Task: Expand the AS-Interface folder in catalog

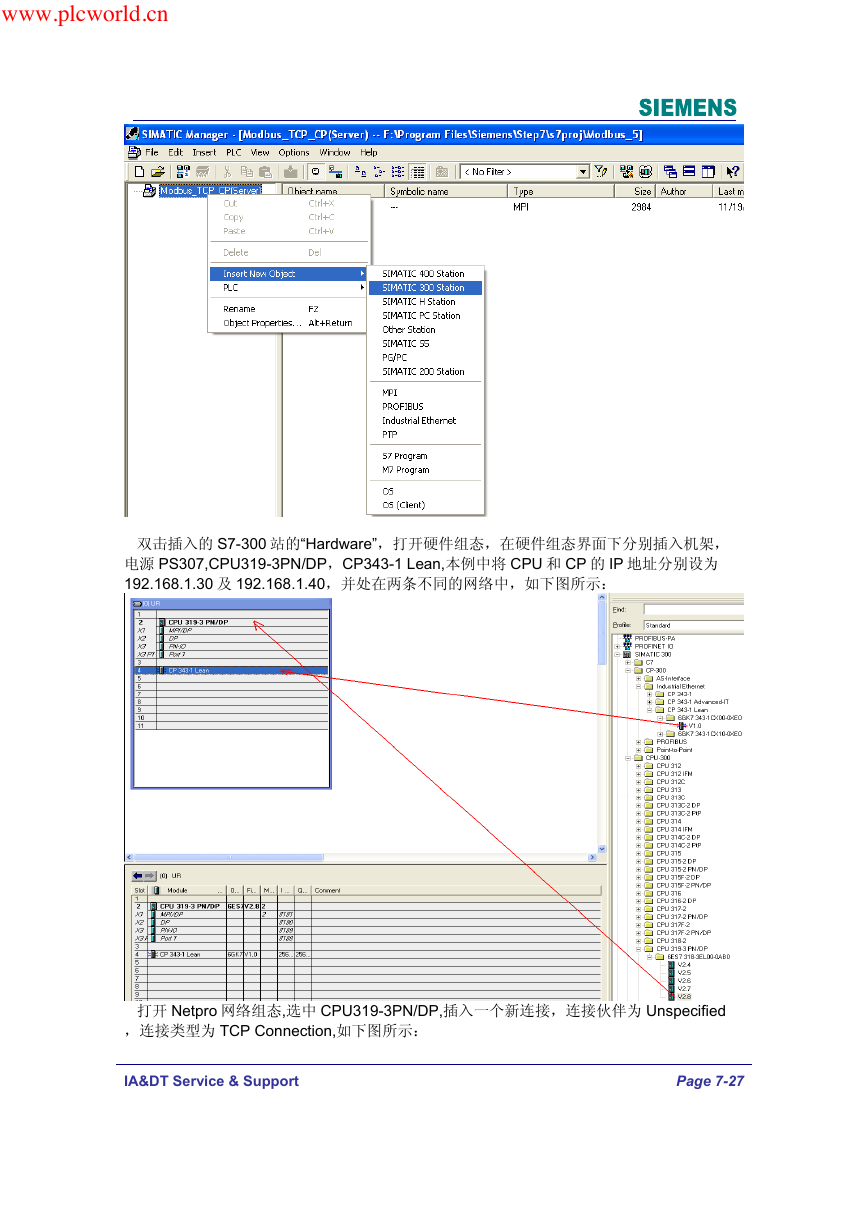Action: click(x=638, y=678)
